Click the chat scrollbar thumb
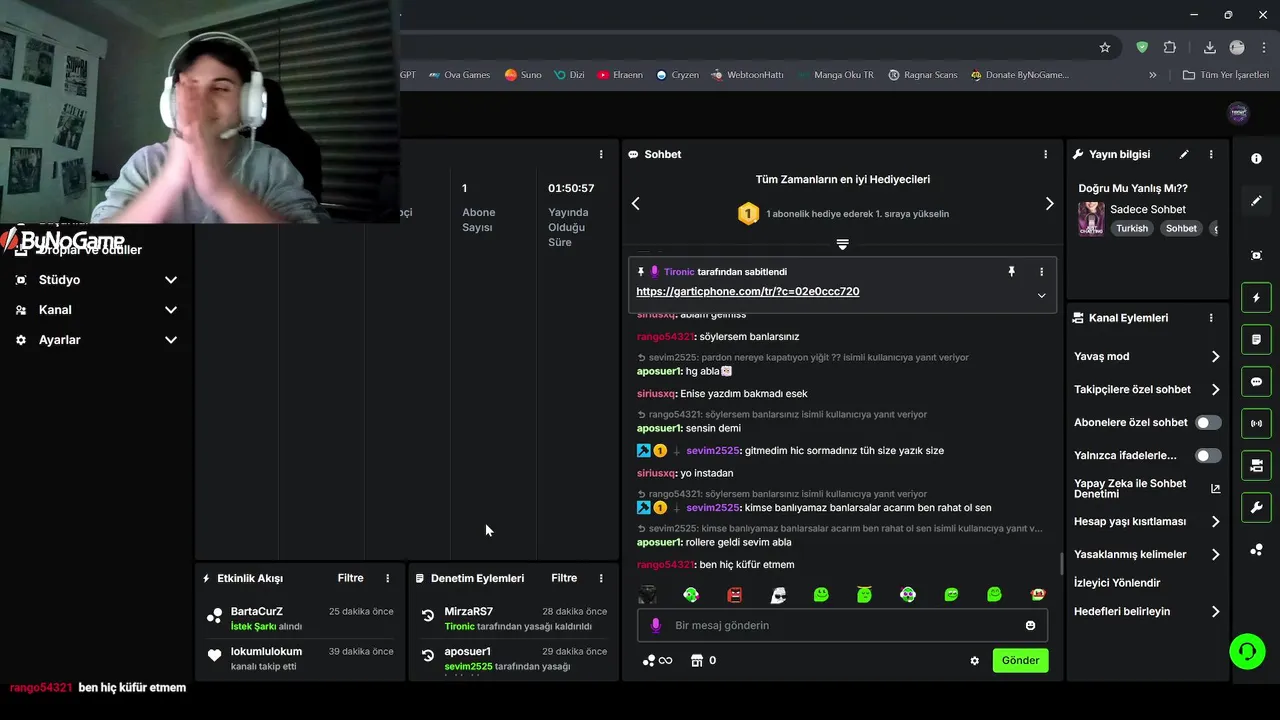The image size is (1280, 720). click(1061, 563)
